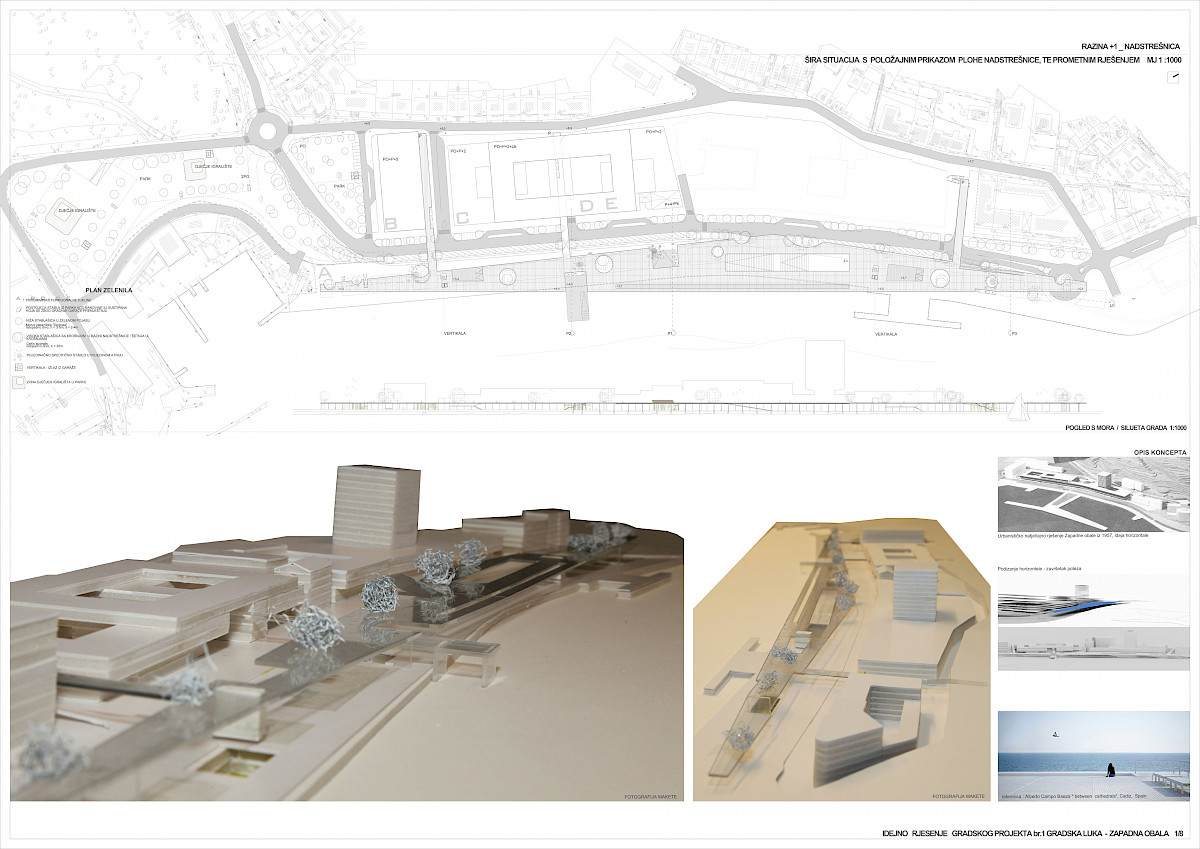Click the playground zone square legend symbol
Image resolution: width=1200 pixels, height=849 pixels.
[17, 382]
